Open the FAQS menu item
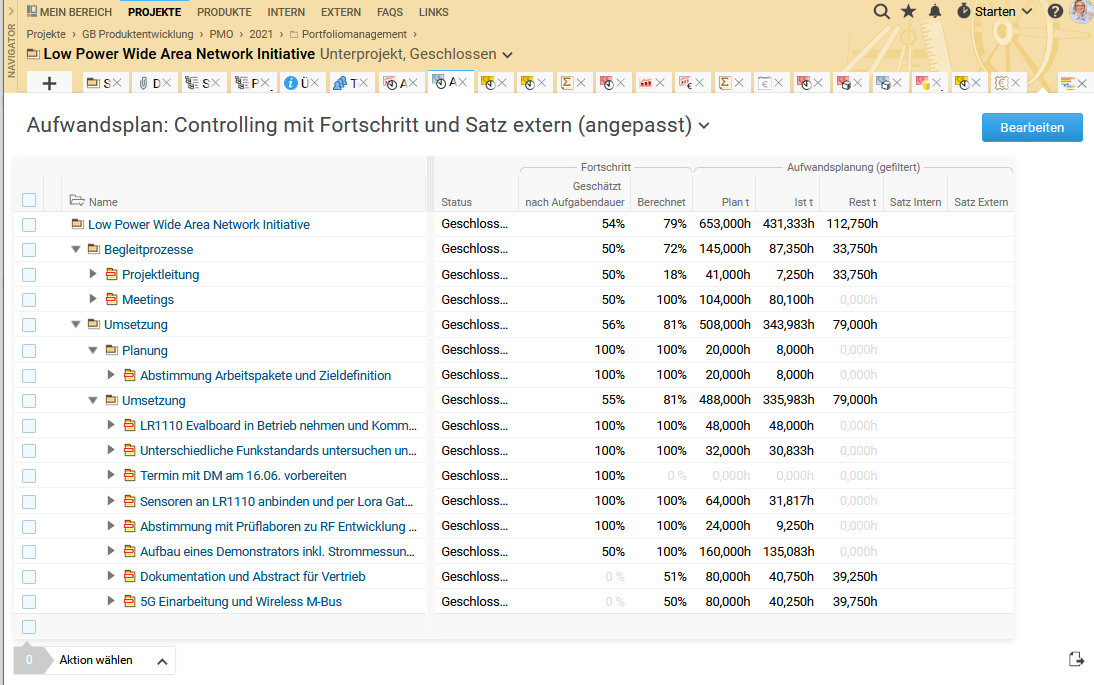This screenshot has height=685, width=1094. pyautogui.click(x=389, y=12)
